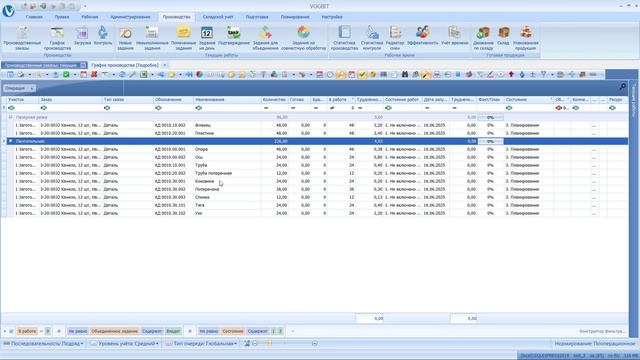This screenshot has width=640, height=360.
Task: Open filter funnel toolbar dropdown arrow
Action: tap(552, 74)
